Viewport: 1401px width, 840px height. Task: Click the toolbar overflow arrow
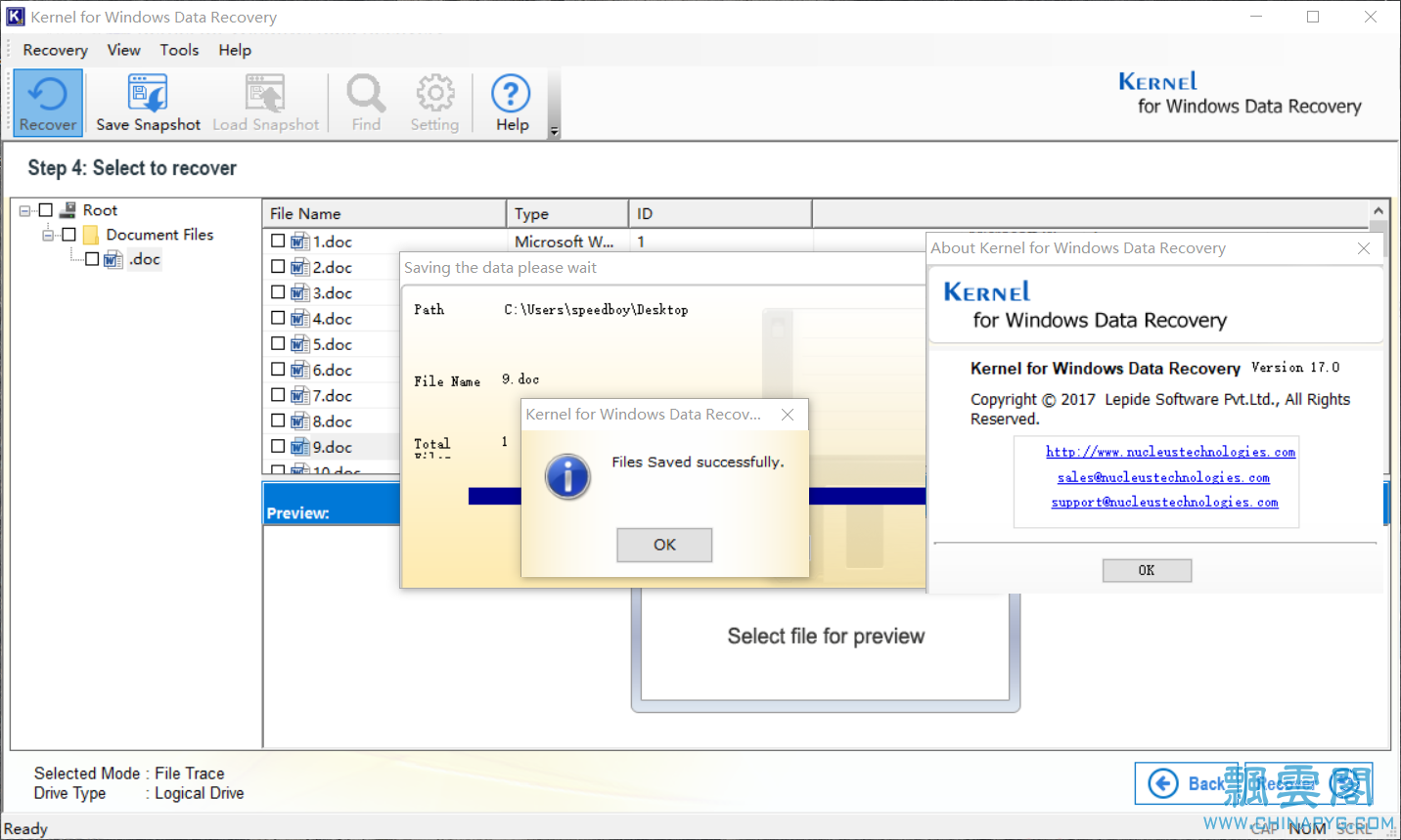(554, 131)
